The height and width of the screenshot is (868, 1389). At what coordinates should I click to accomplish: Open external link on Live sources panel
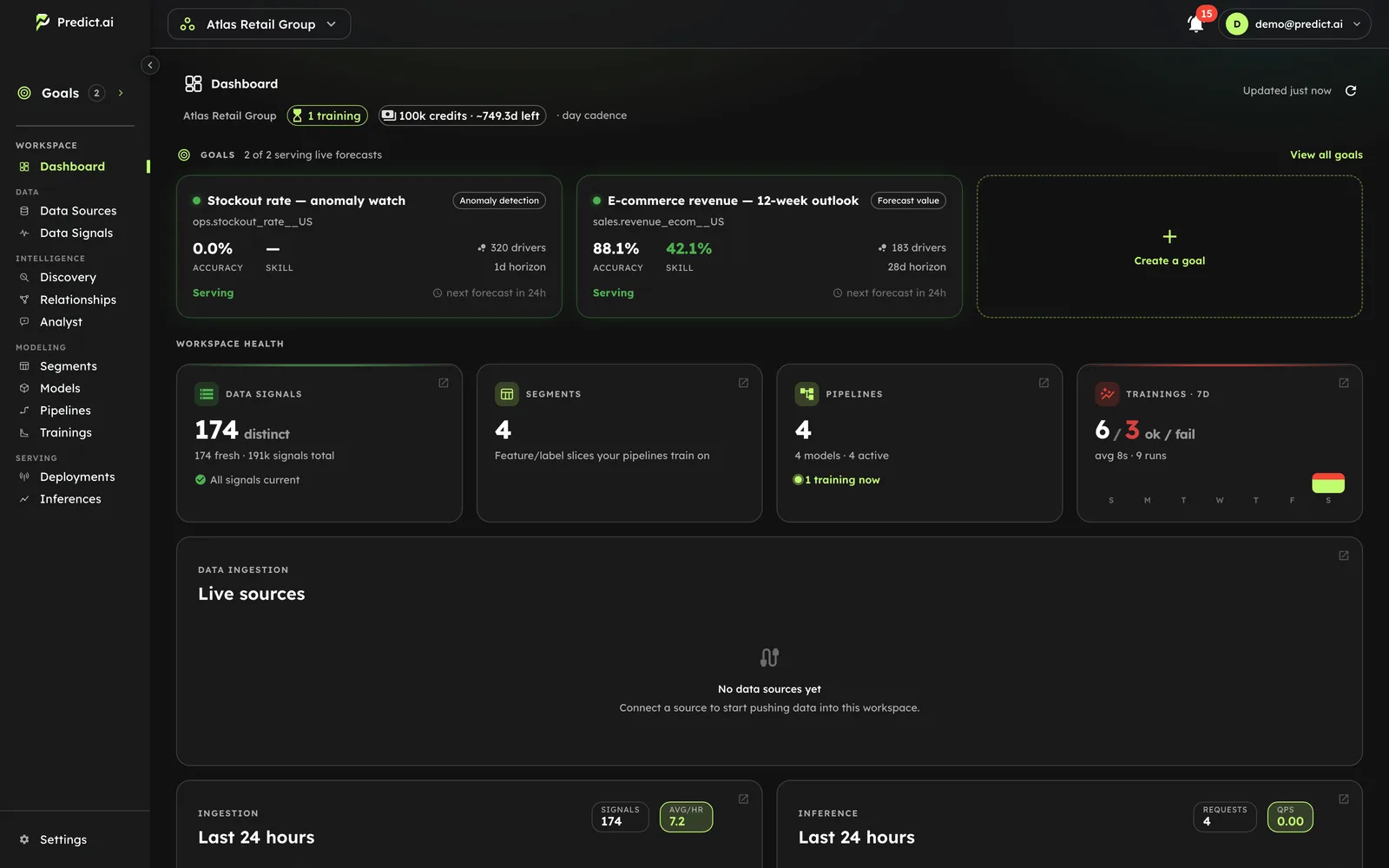(x=1344, y=556)
